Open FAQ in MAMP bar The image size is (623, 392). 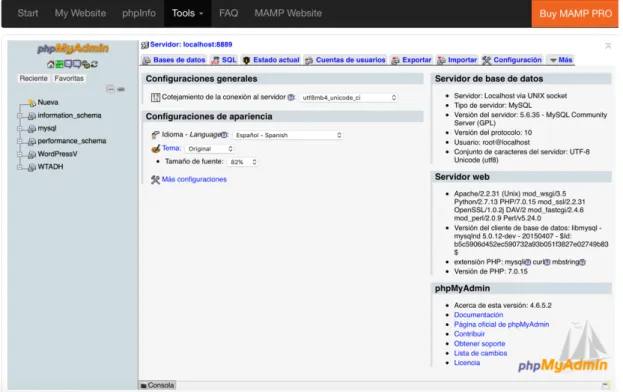(228, 13)
